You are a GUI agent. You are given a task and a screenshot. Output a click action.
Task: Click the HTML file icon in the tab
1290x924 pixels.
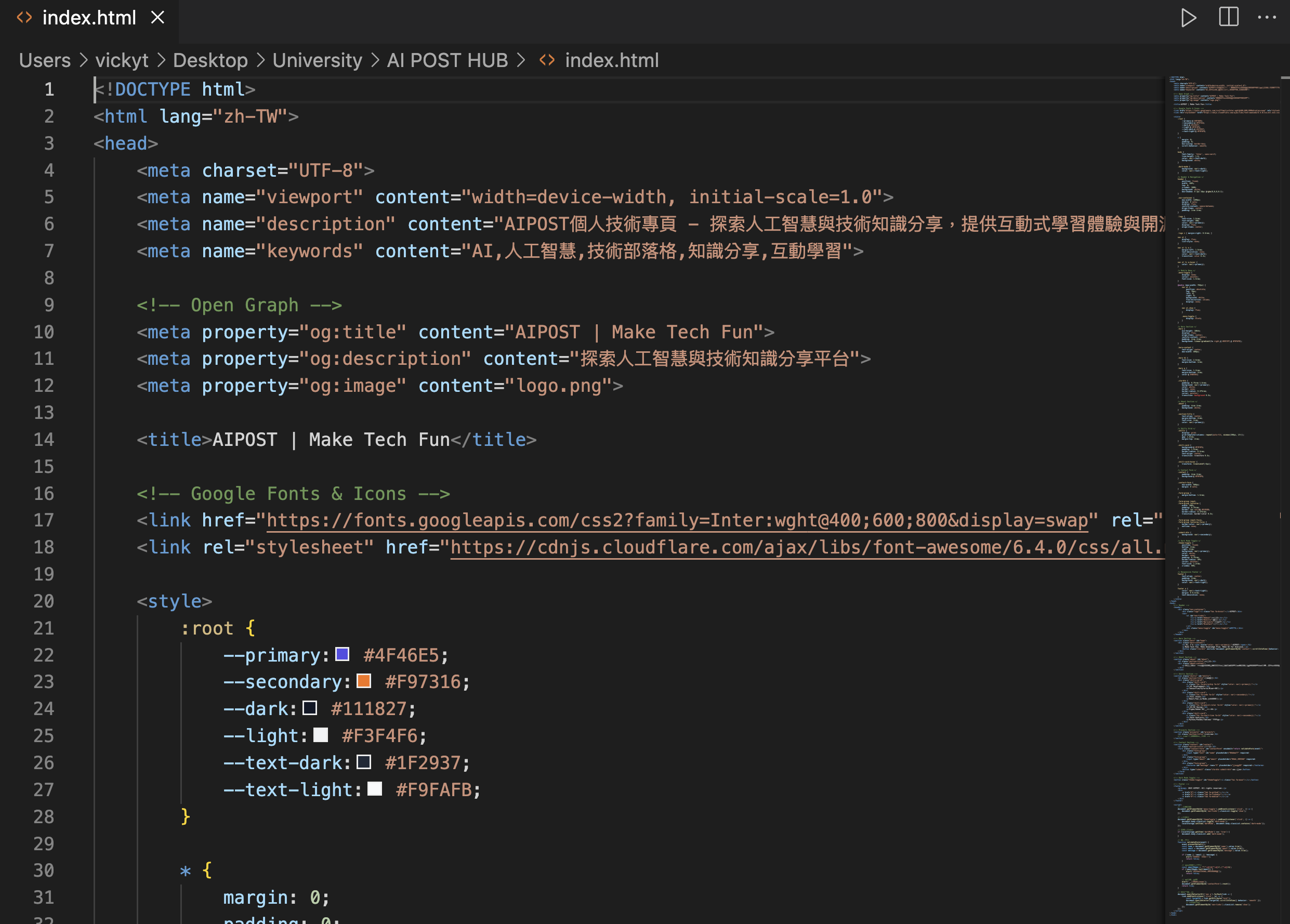click(x=24, y=18)
